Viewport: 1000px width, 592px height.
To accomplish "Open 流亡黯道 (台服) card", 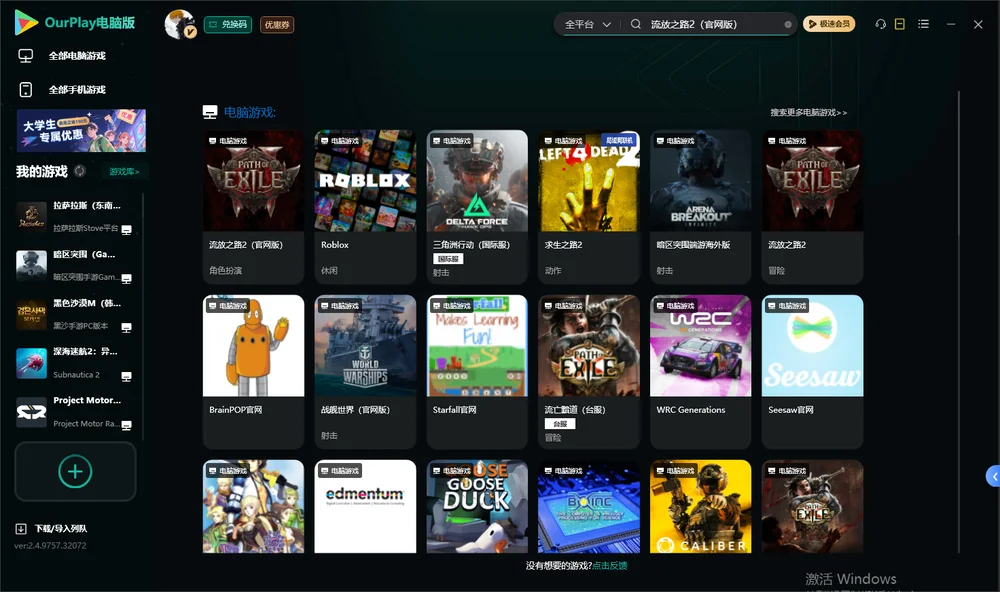I will point(589,372).
